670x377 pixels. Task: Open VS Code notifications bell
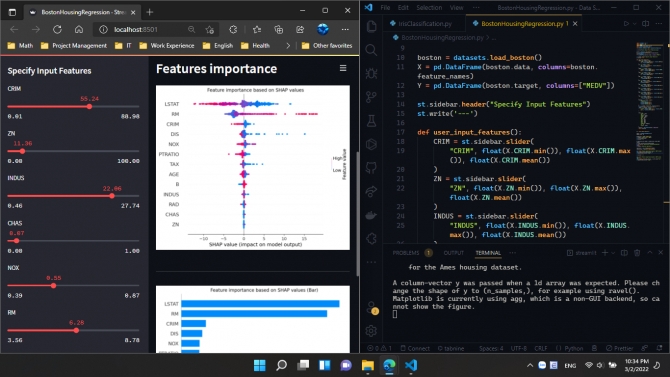(x=659, y=348)
